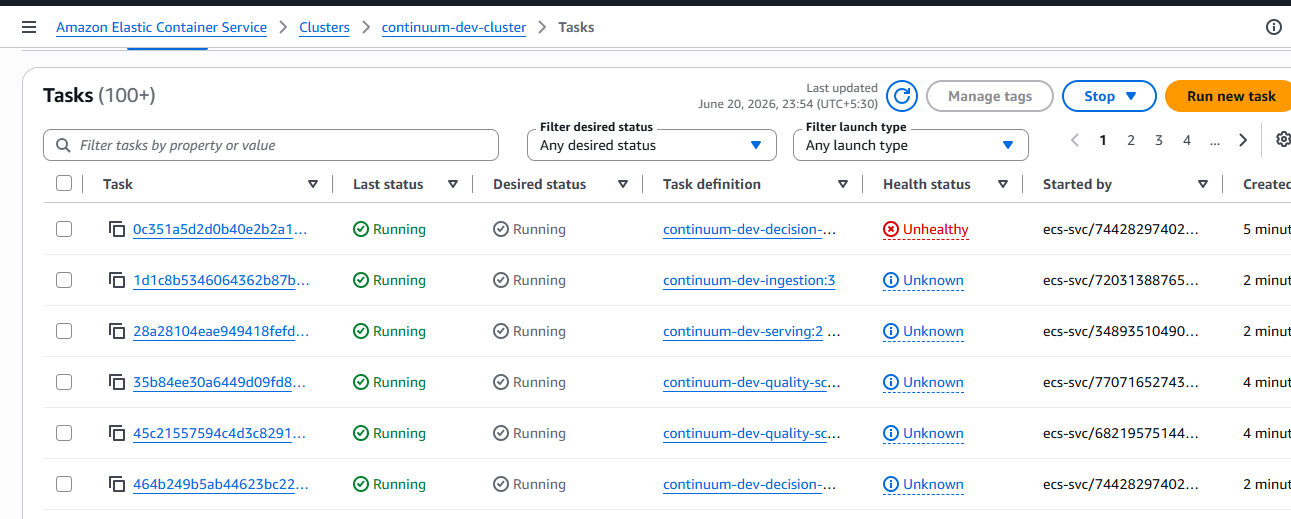Open task 0c351a5d2d0b40e2b2a1 details
Screen dimensions: 1291x519
click(x=220, y=230)
